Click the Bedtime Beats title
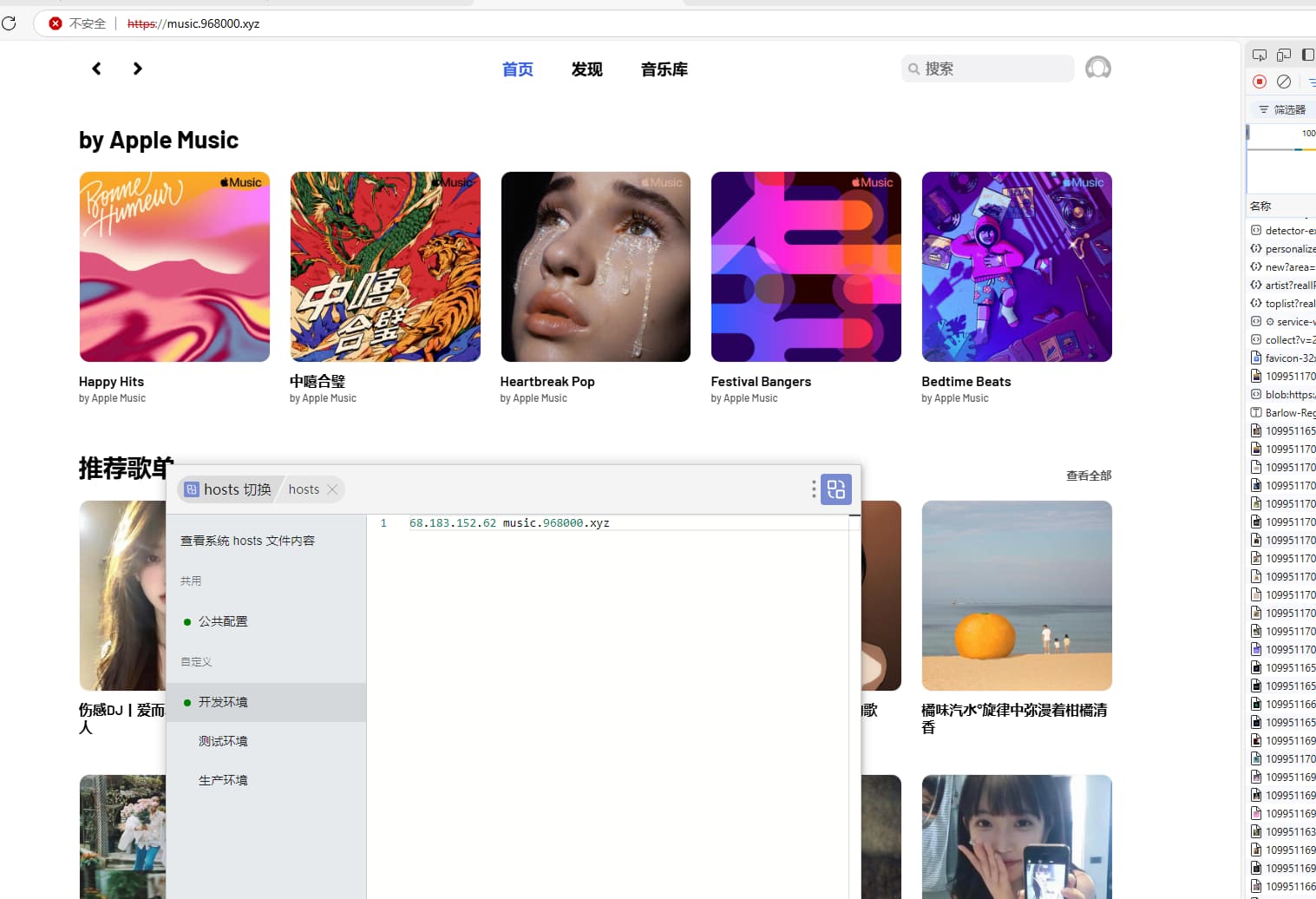Screen dimensions: 1316x899 pyautogui.click(x=966, y=382)
